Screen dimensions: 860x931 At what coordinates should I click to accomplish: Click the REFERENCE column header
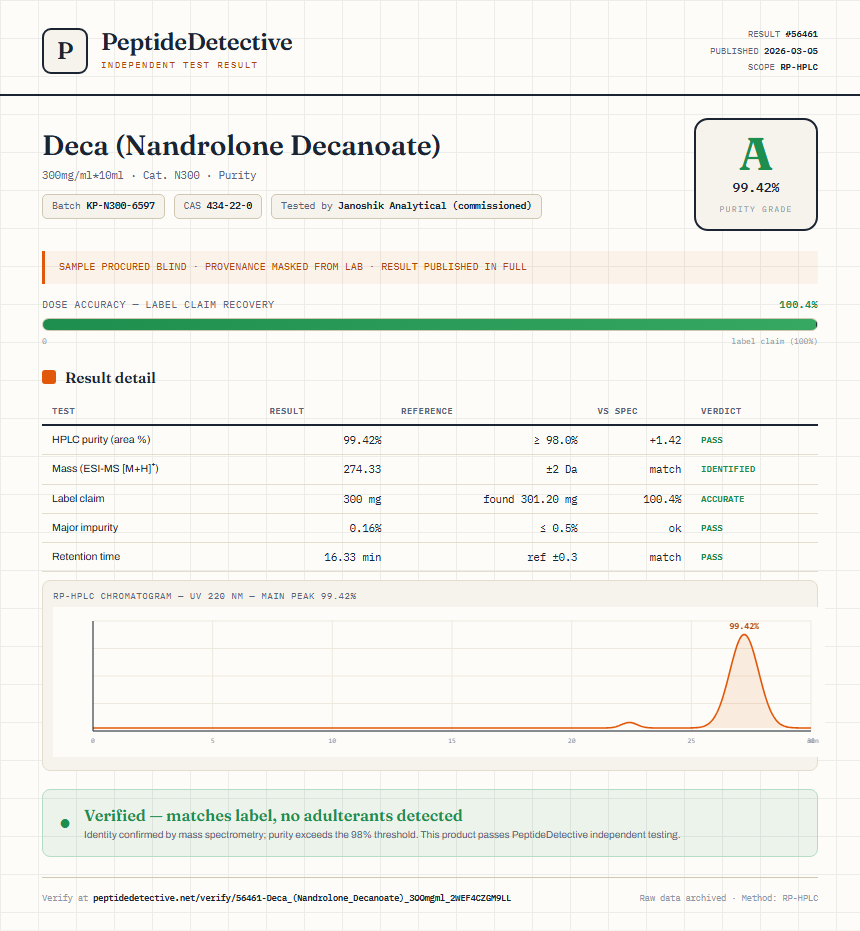point(427,411)
